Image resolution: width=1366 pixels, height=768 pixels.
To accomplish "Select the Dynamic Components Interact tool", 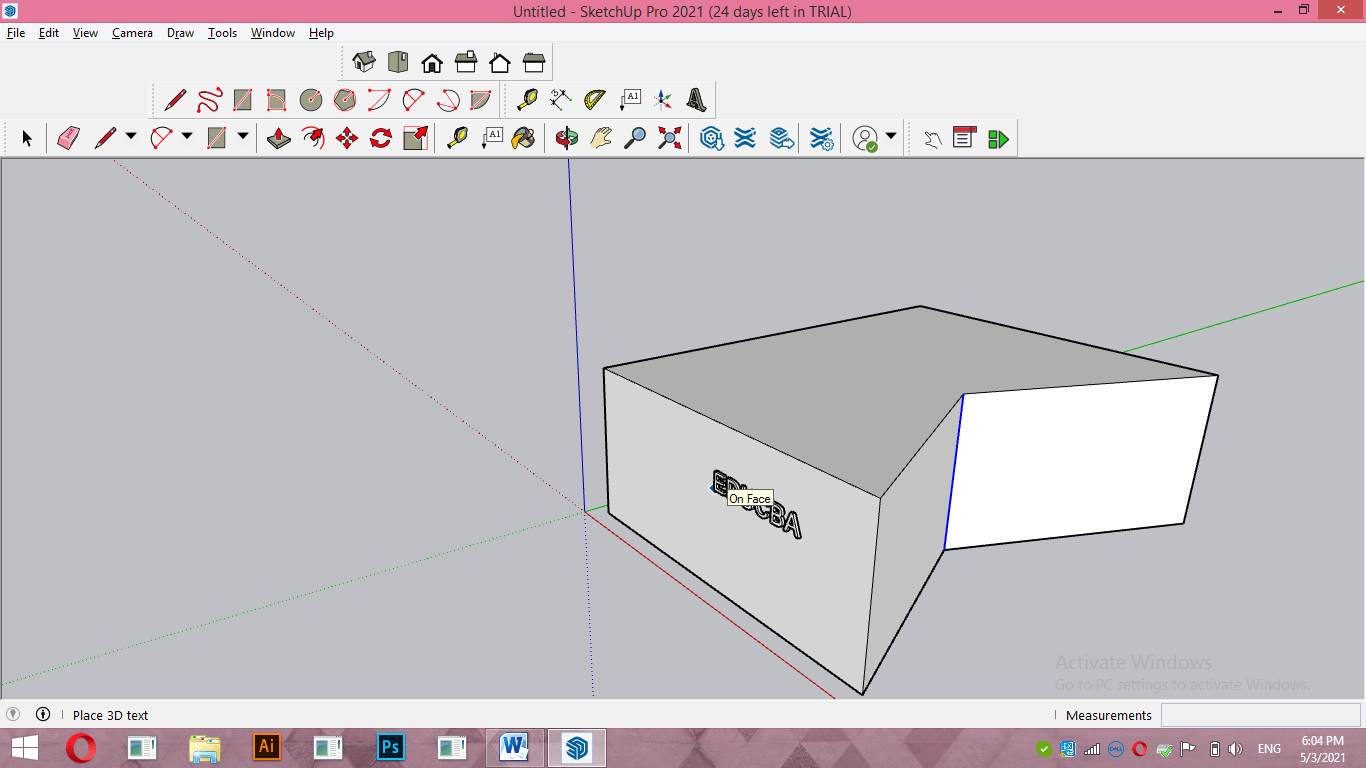I will point(932,138).
